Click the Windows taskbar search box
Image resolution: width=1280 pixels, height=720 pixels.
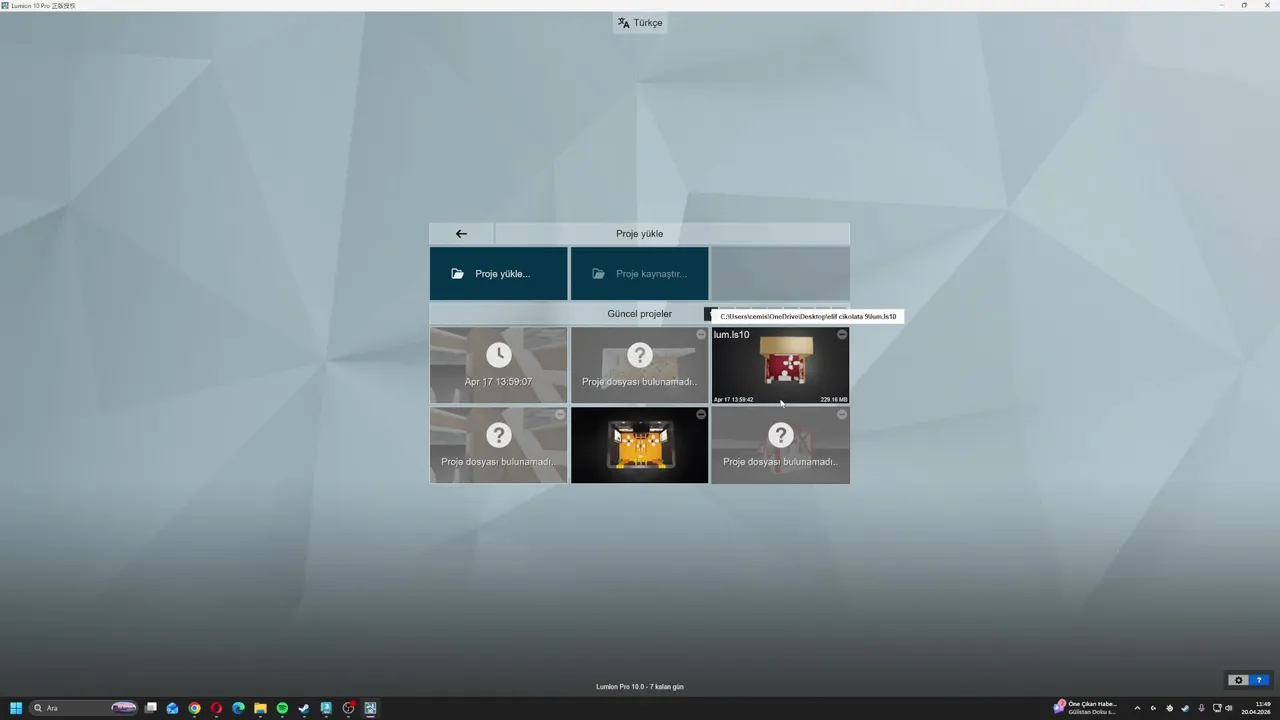(x=84, y=708)
